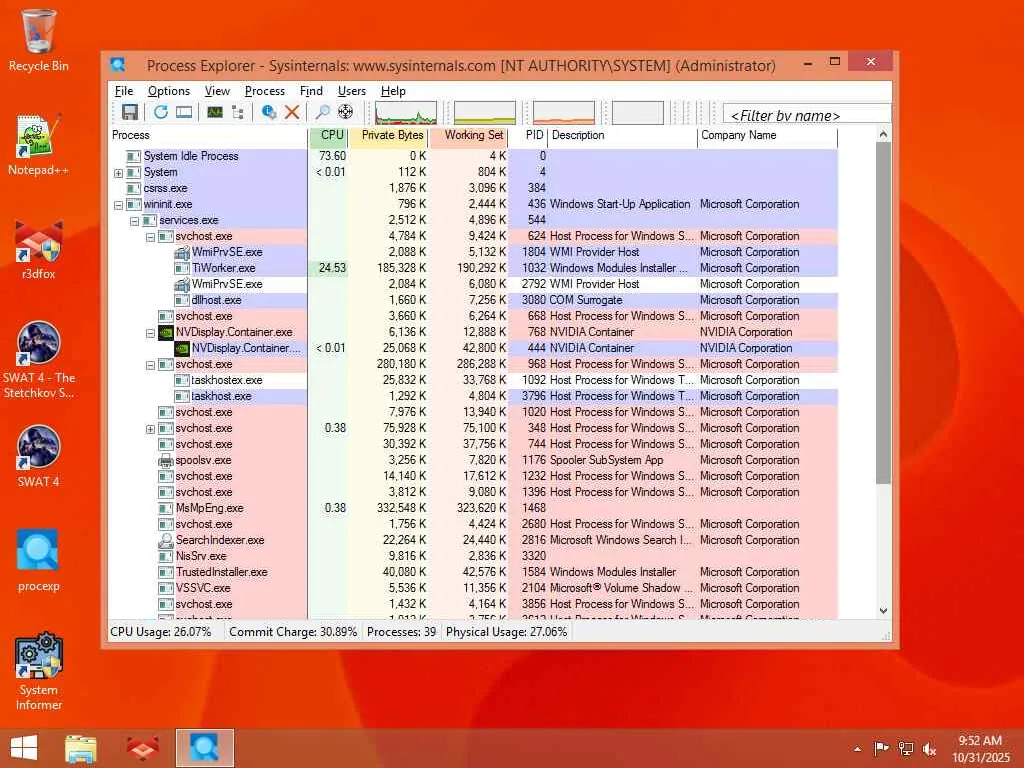
Task: Click the Filter by name field
Action: tap(807, 115)
